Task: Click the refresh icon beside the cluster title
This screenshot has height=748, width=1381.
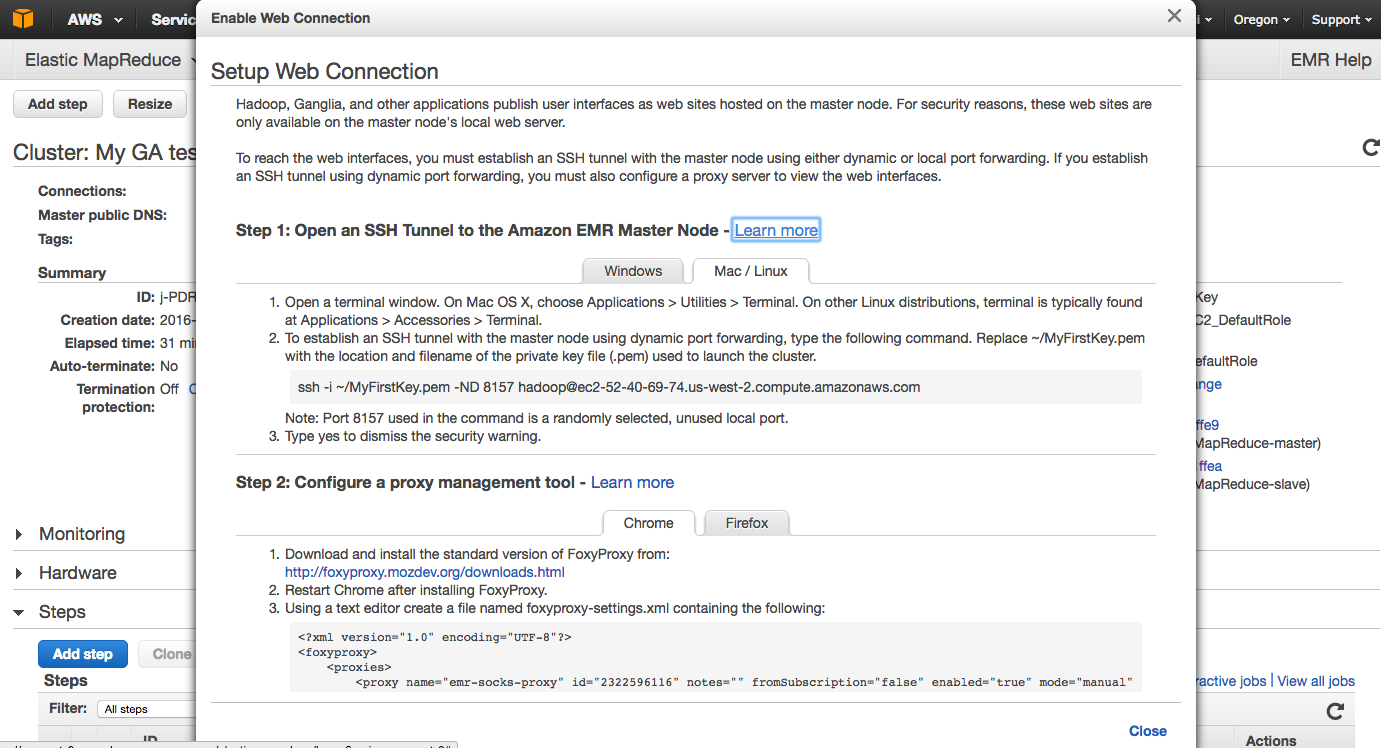Action: (1371, 148)
